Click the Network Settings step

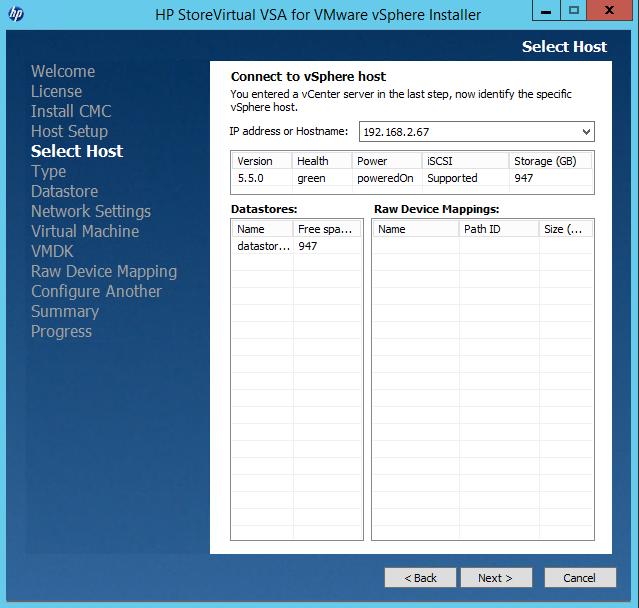[91, 211]
